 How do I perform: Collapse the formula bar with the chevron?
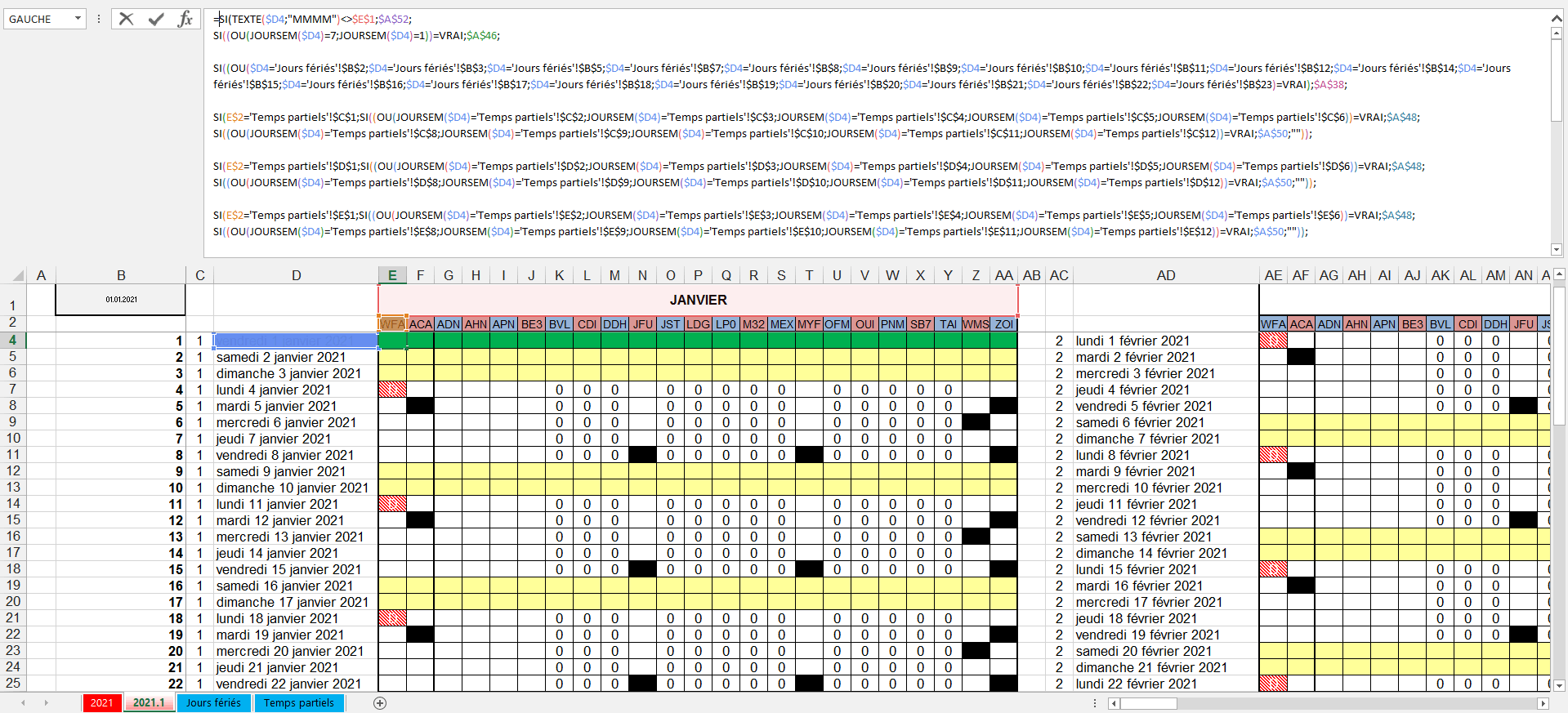tap(1557, 18)
